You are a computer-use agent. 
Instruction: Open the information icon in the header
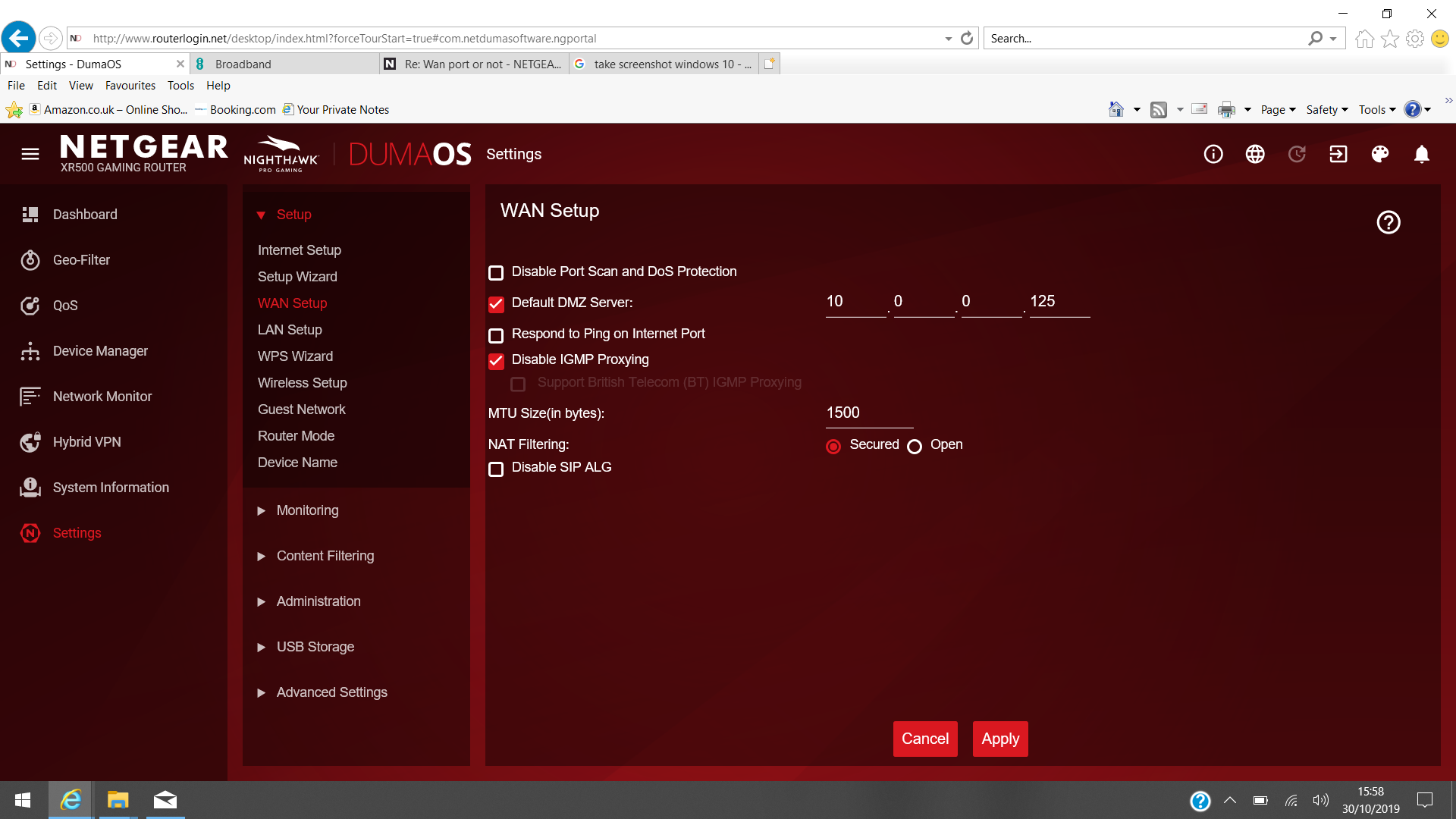point(1213,154)
